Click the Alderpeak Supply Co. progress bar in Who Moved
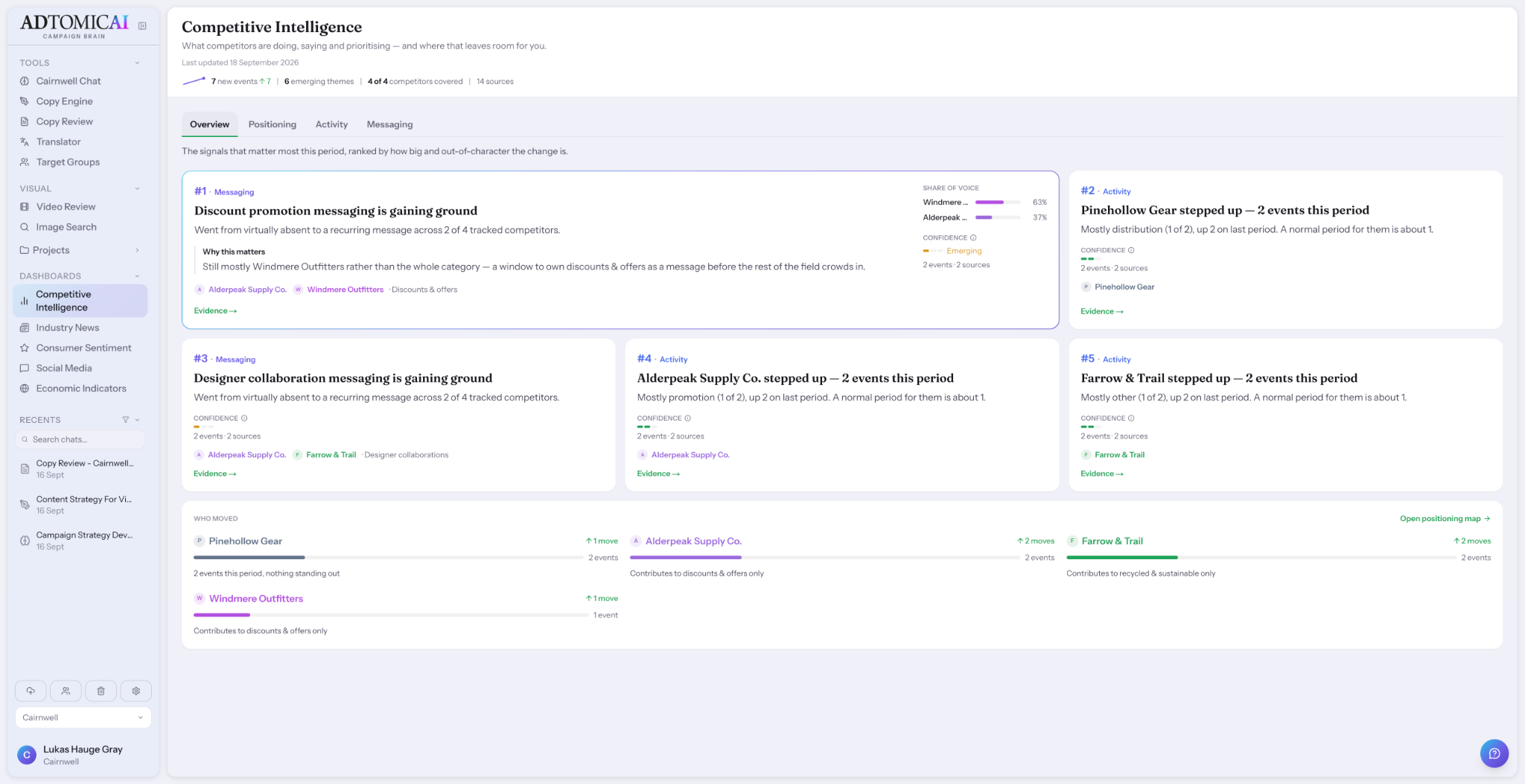1525x784 pixels. coord(825,558)
